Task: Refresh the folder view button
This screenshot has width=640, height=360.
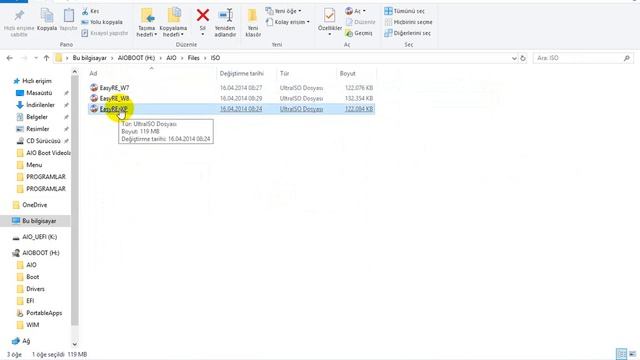Action: (x=523, y=58)
